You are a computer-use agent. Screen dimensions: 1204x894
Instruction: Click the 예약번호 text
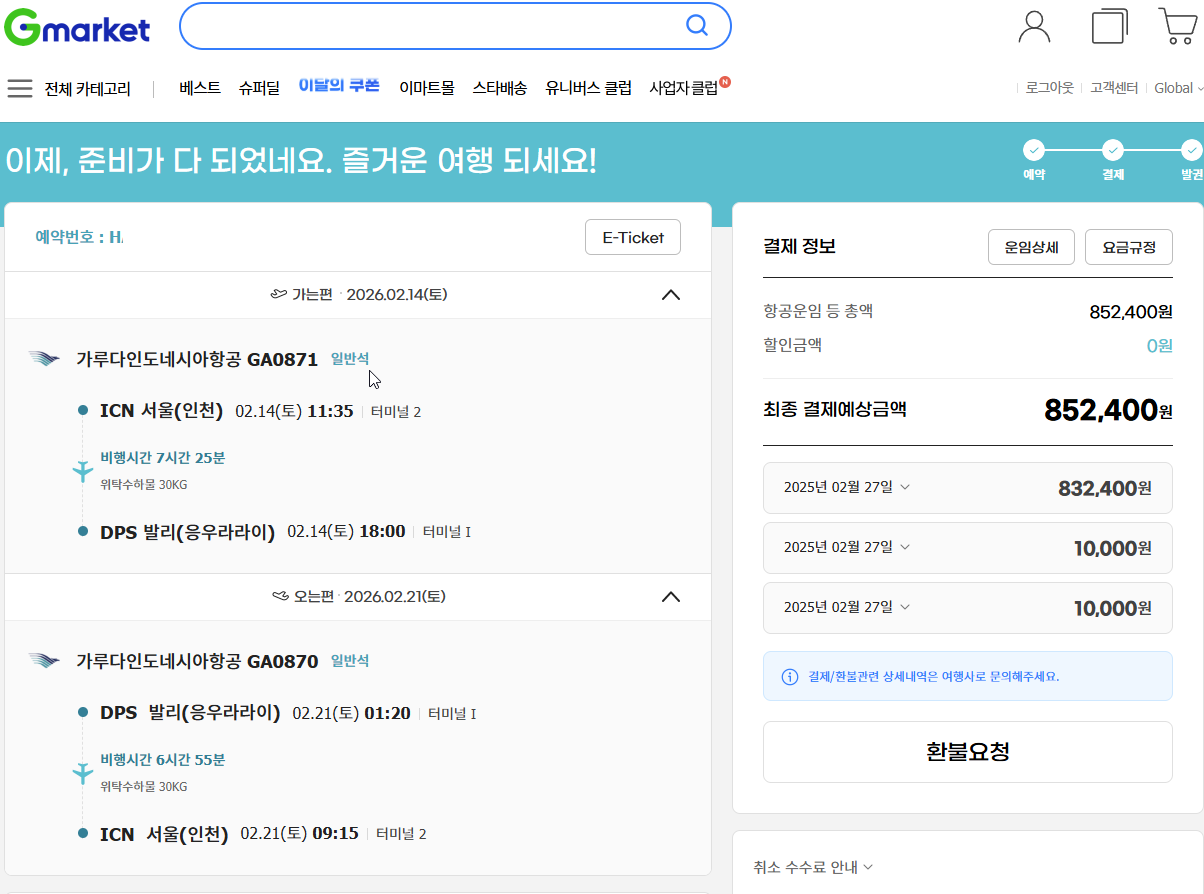coord(79,237)
